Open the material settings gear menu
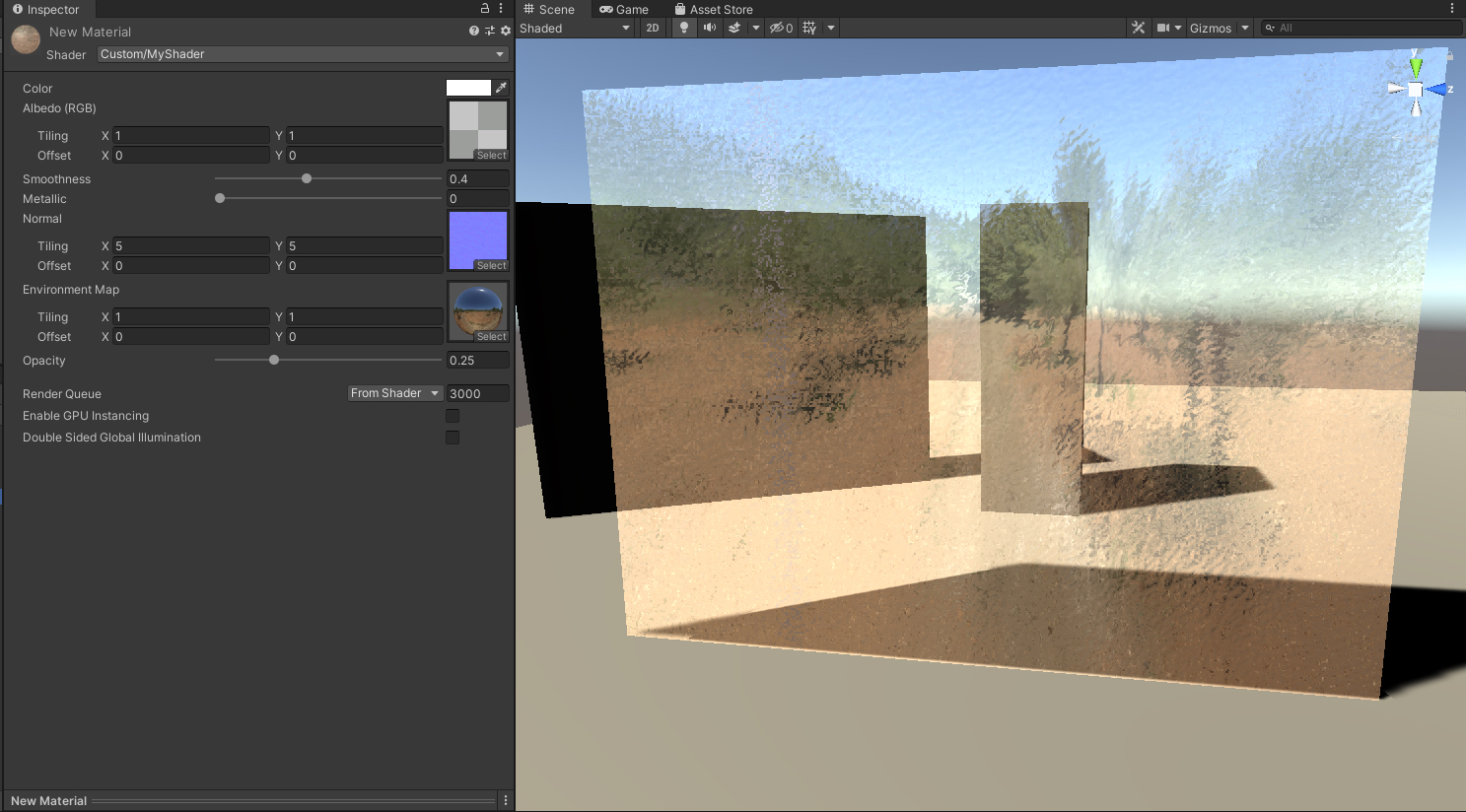The image size is (1466, 812). pos(506,31)
